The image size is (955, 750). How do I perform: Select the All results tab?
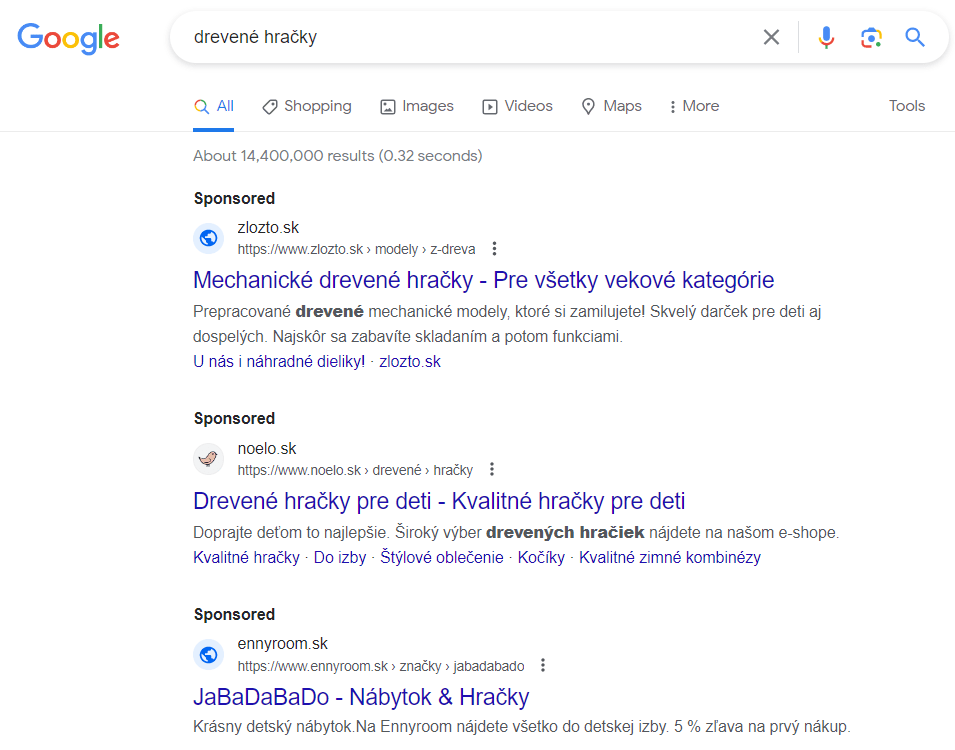(214, 107)
